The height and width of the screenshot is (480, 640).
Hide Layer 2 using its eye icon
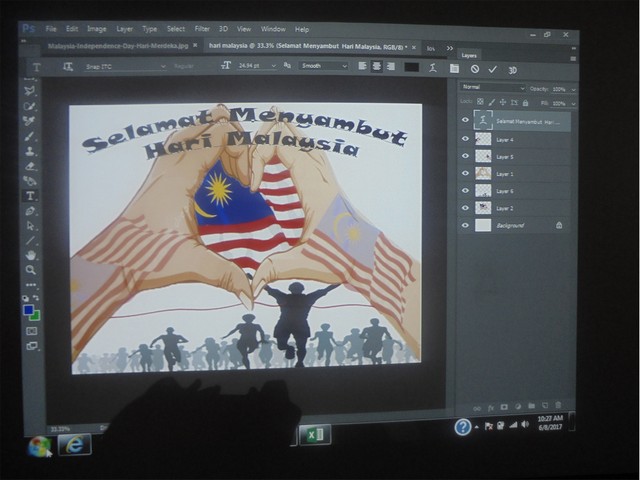point(465,208)
